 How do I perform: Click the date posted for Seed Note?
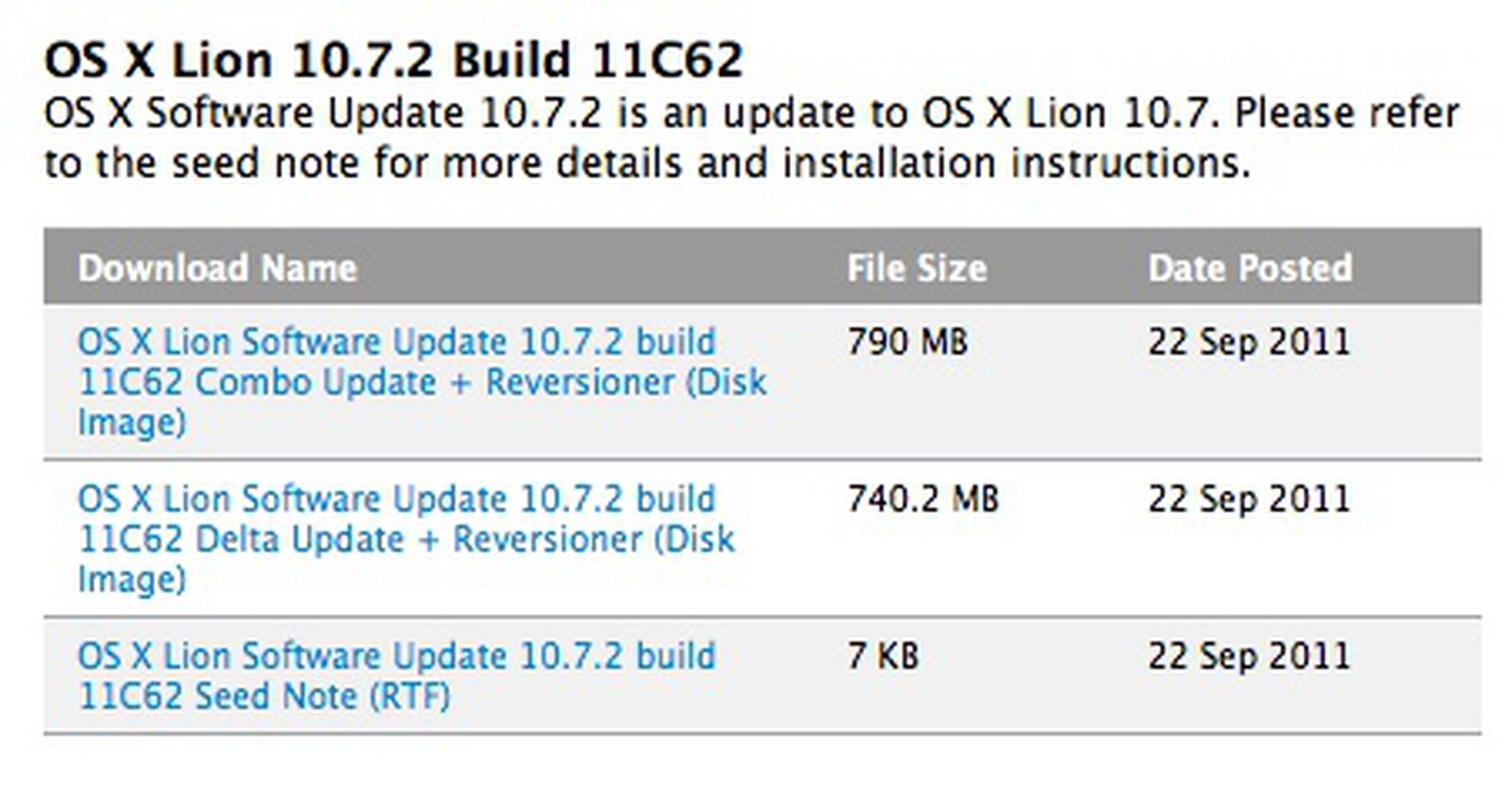(x=1249, y=655)
